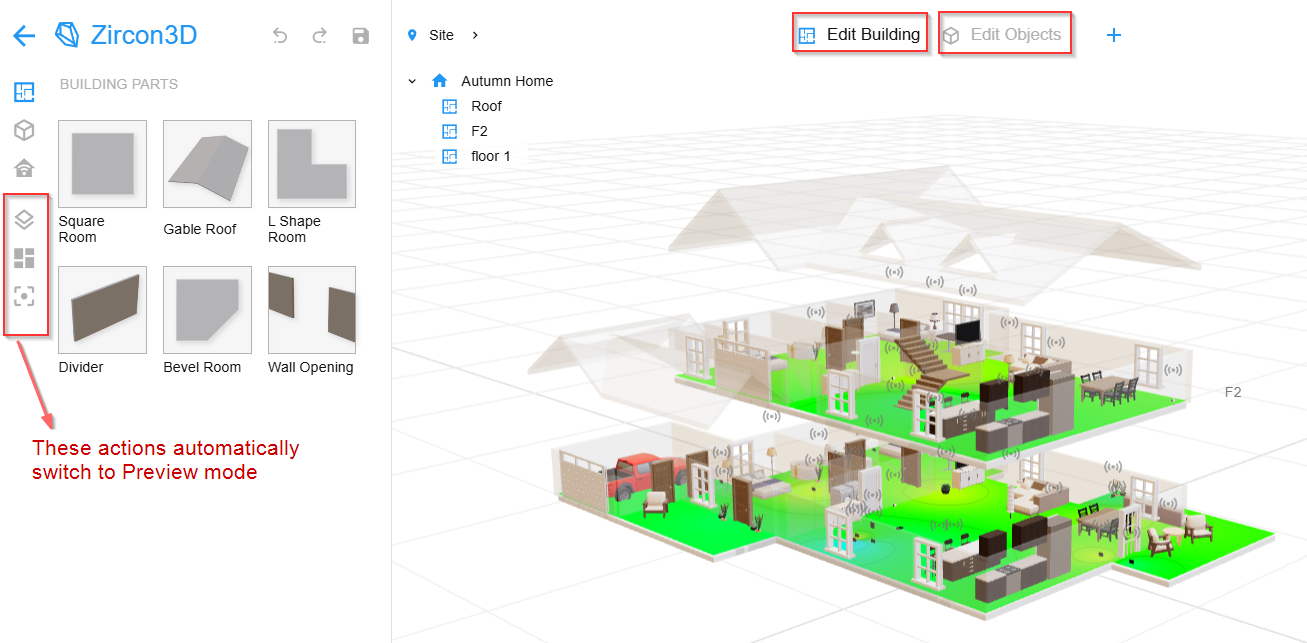Viewport: 1307px width, 643px height.
Task: Click the layers stack sidebar icon
Action: 24,219
